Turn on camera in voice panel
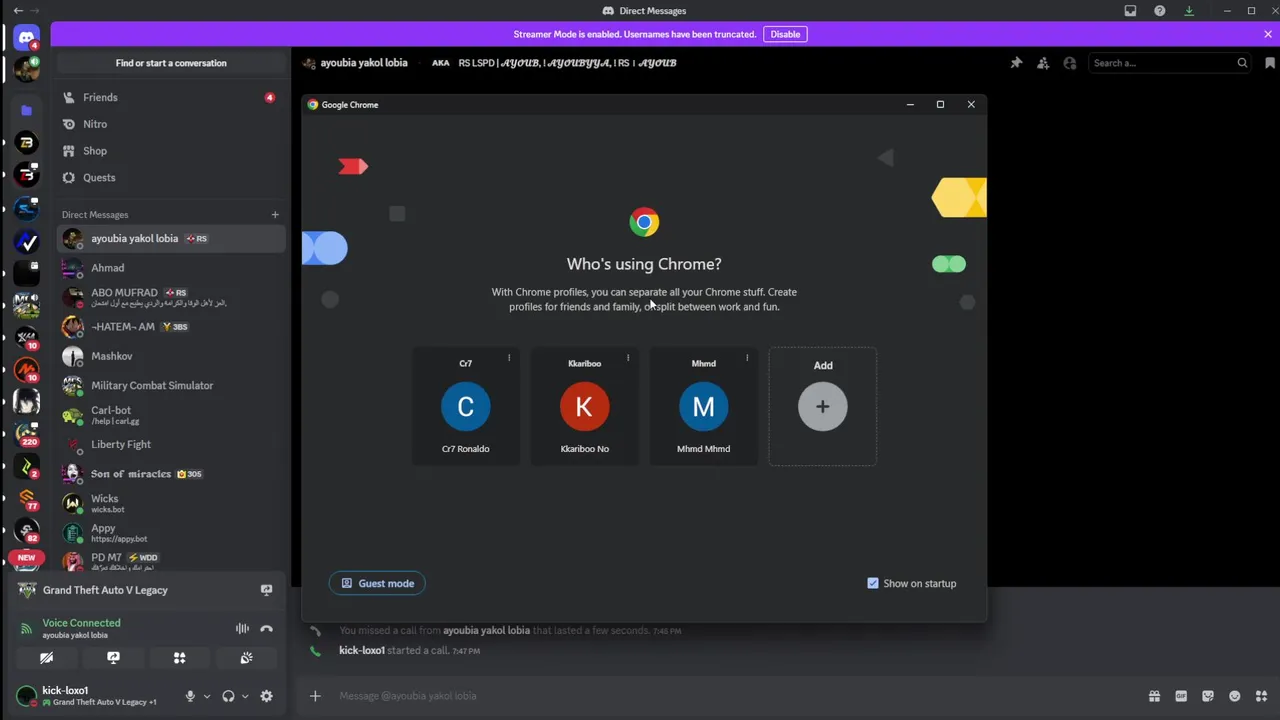1280x720 pixels. click(x=46, y=658)
